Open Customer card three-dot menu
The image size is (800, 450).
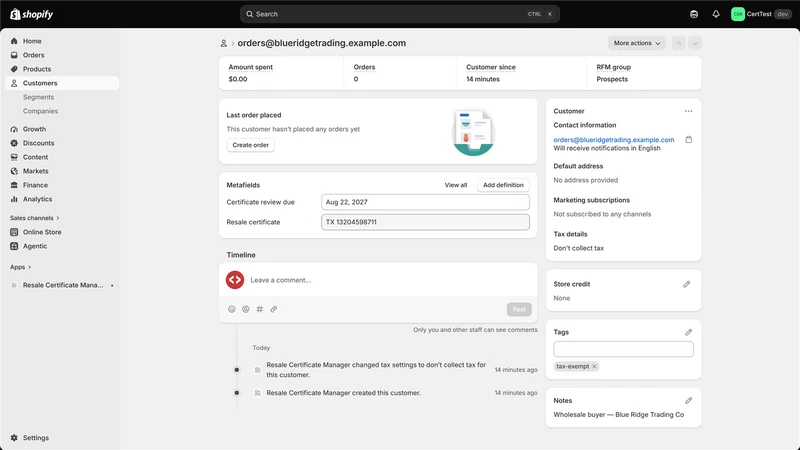coord(689,111)
